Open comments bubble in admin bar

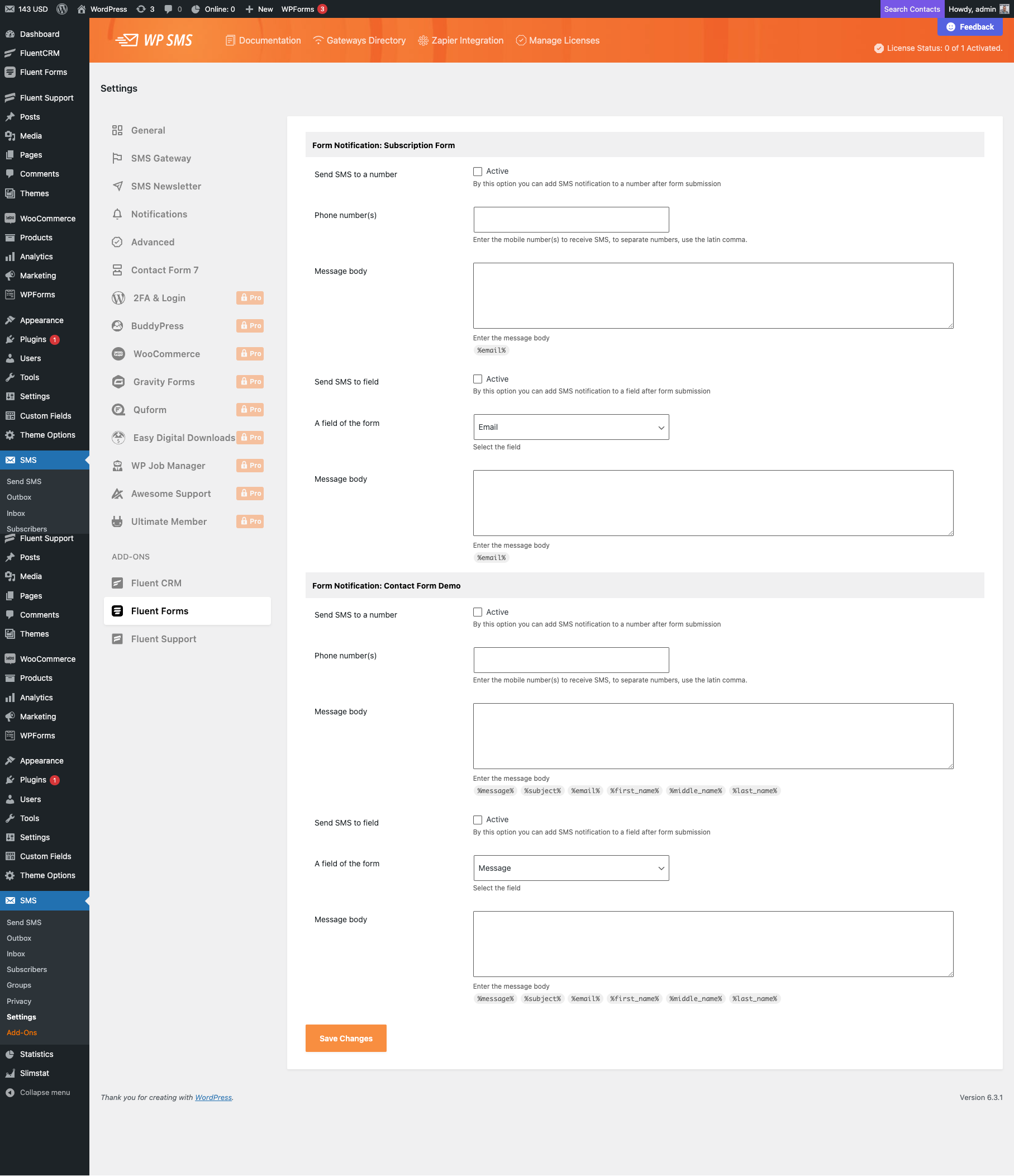(173, 9)
